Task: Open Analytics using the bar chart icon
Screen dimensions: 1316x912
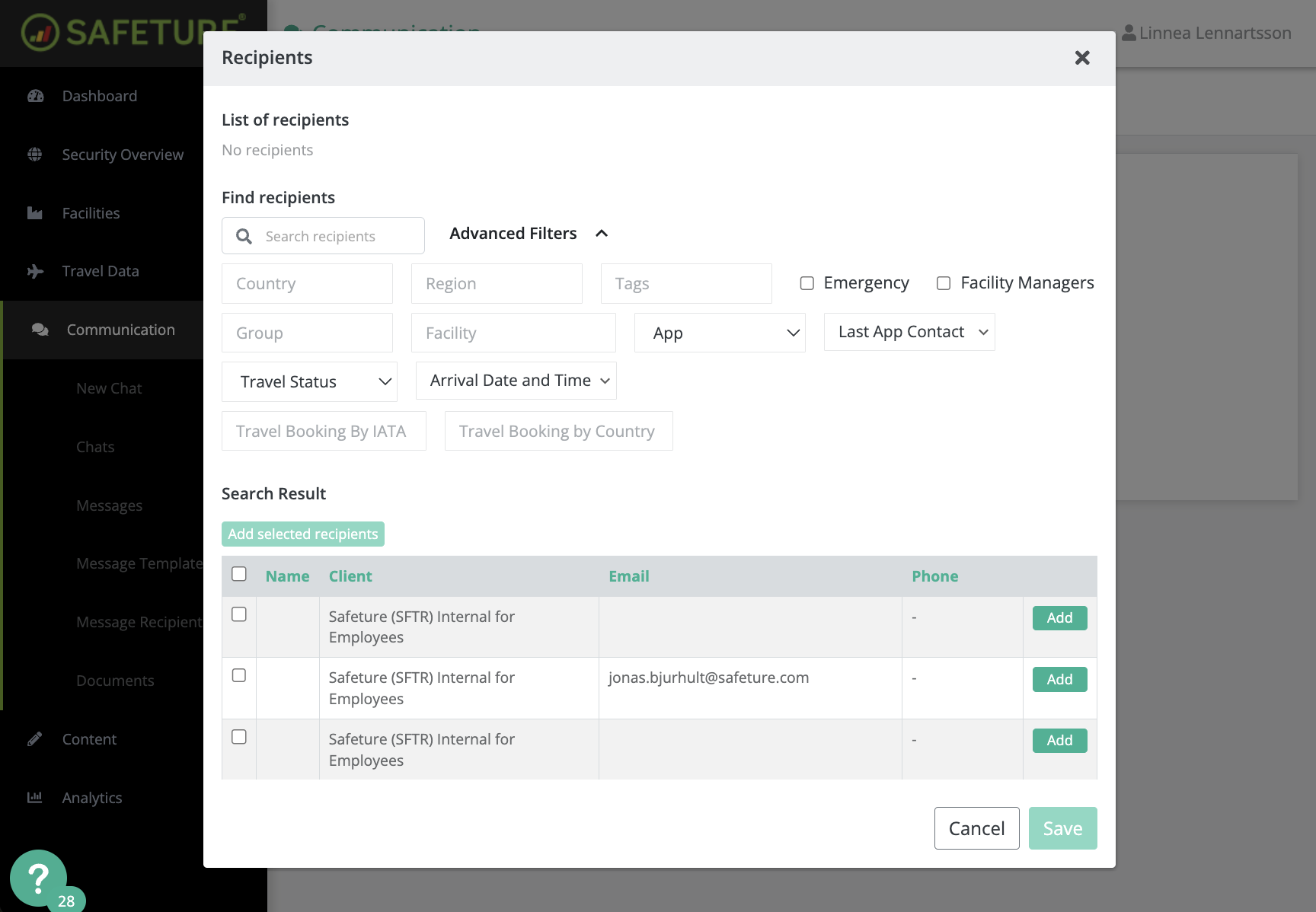Action: coord(35,797)
